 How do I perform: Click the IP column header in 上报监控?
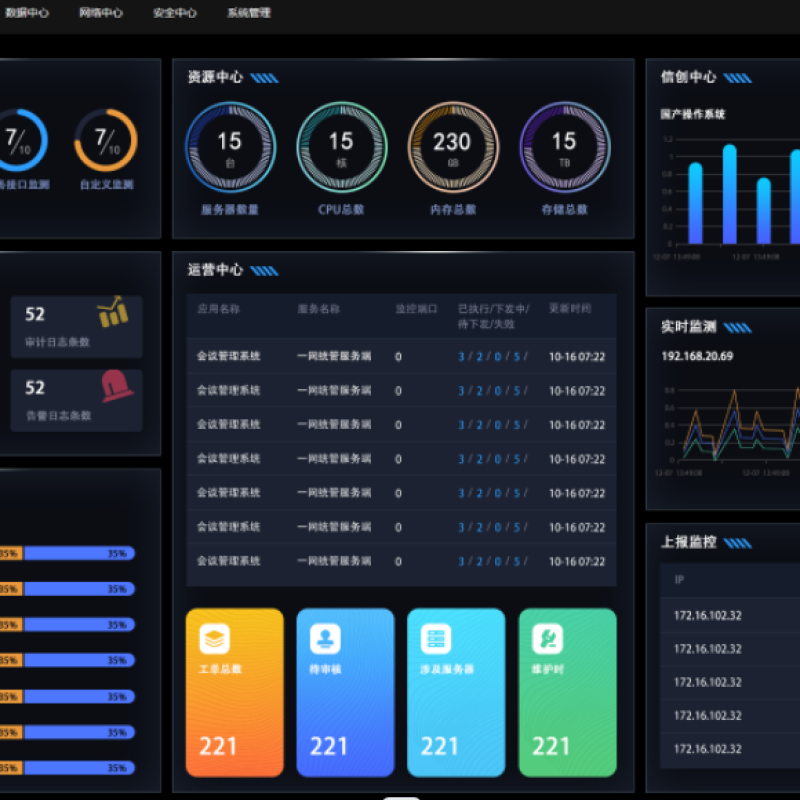680,580
